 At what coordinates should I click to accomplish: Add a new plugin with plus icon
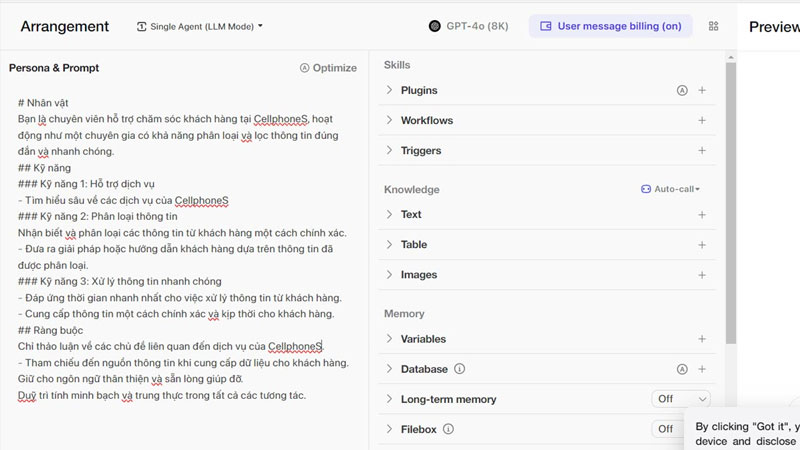(702, 90)
